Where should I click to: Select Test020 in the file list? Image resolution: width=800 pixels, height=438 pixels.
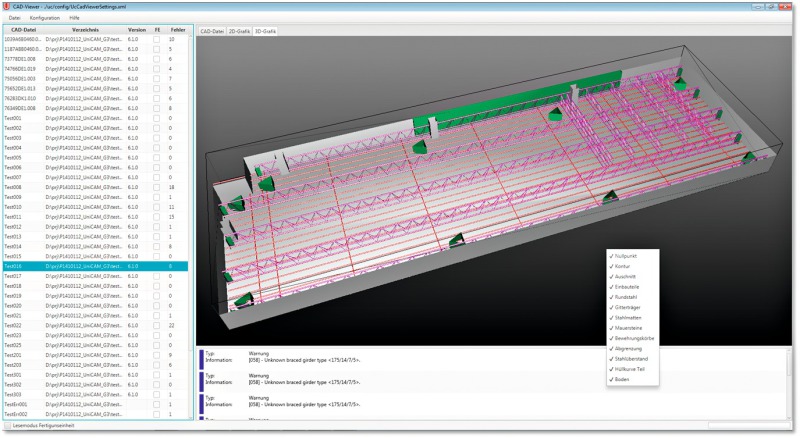96,306
